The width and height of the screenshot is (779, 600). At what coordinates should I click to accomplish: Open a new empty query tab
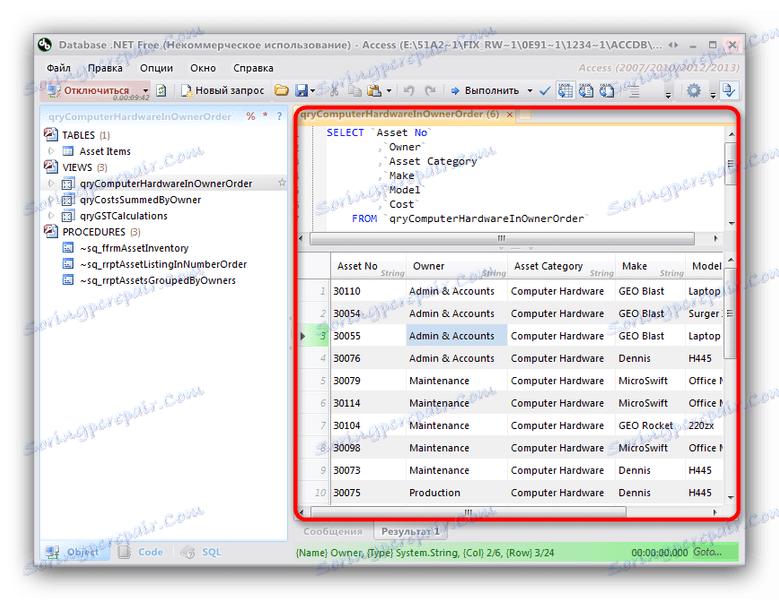(525, 115)
